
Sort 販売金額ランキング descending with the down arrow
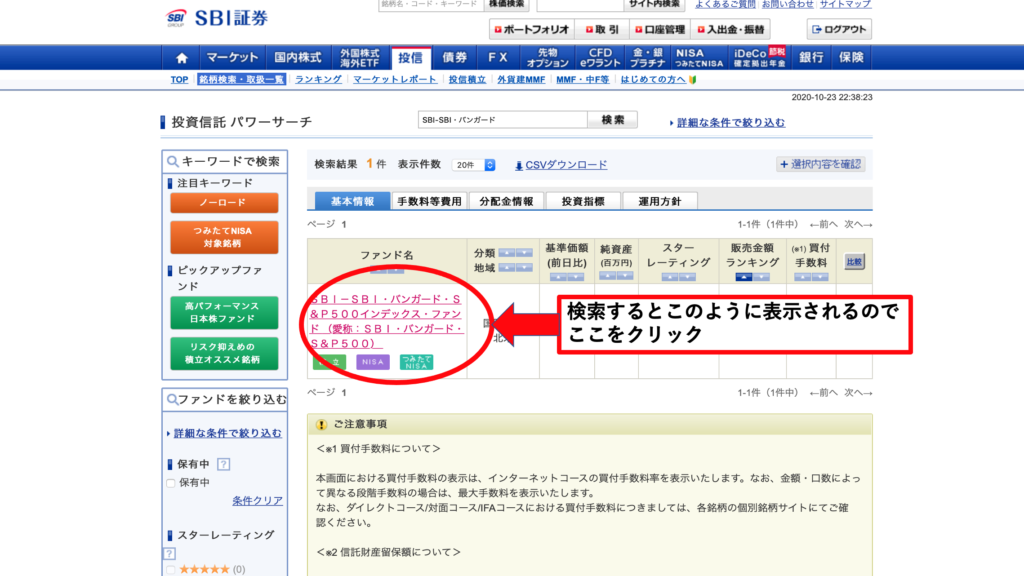(761, 278)
